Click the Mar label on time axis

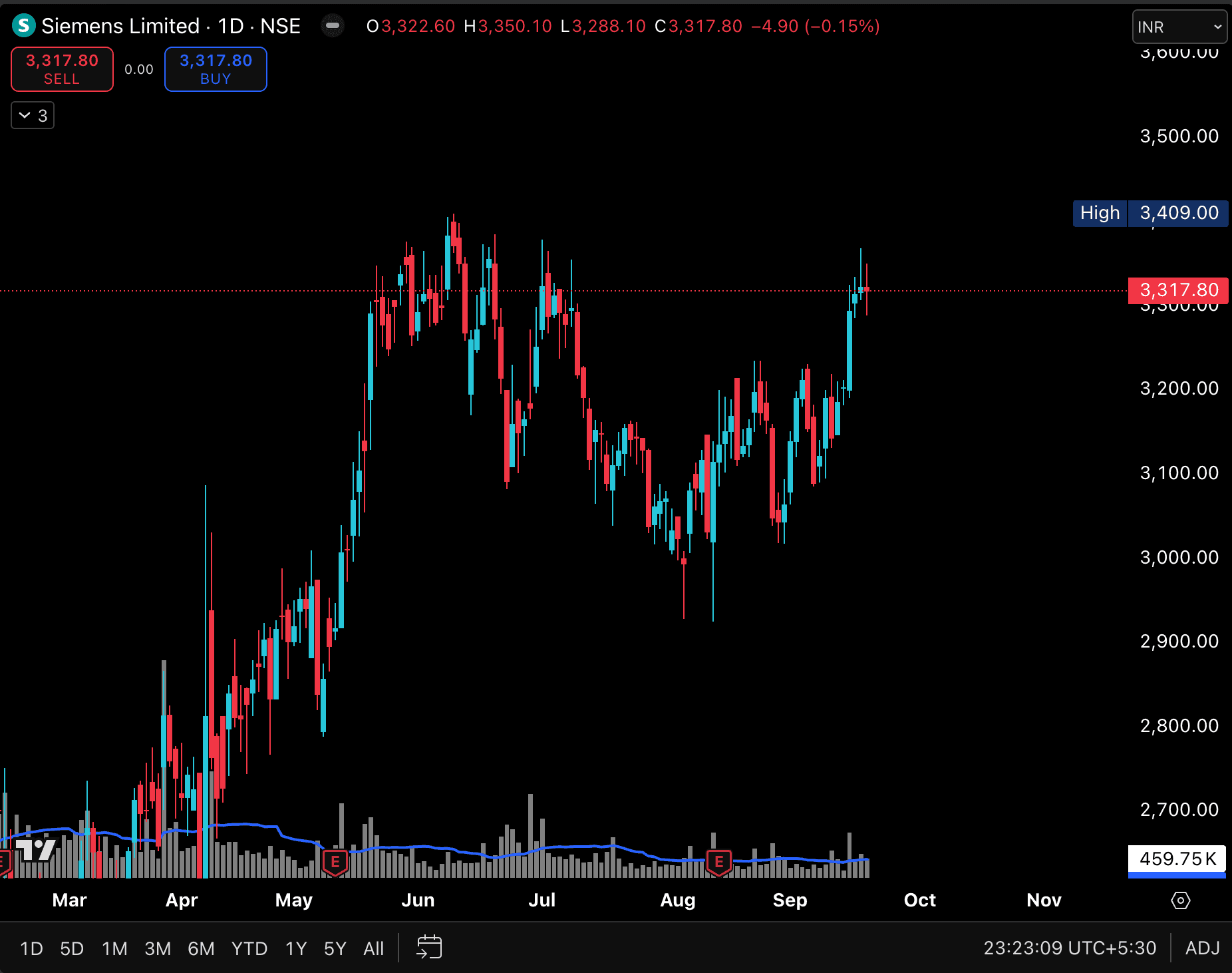pyautogui.click(x=69, y=900)
